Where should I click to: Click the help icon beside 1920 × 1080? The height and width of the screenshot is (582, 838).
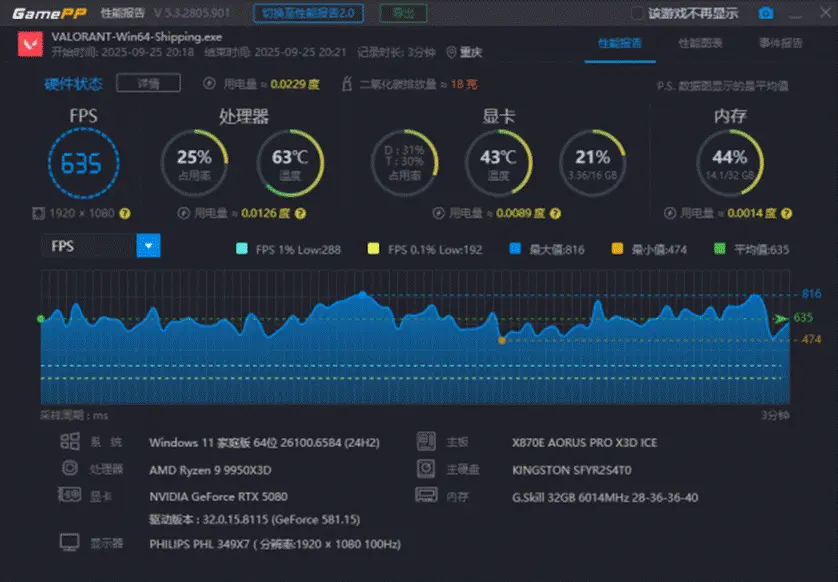coord(125,213)
